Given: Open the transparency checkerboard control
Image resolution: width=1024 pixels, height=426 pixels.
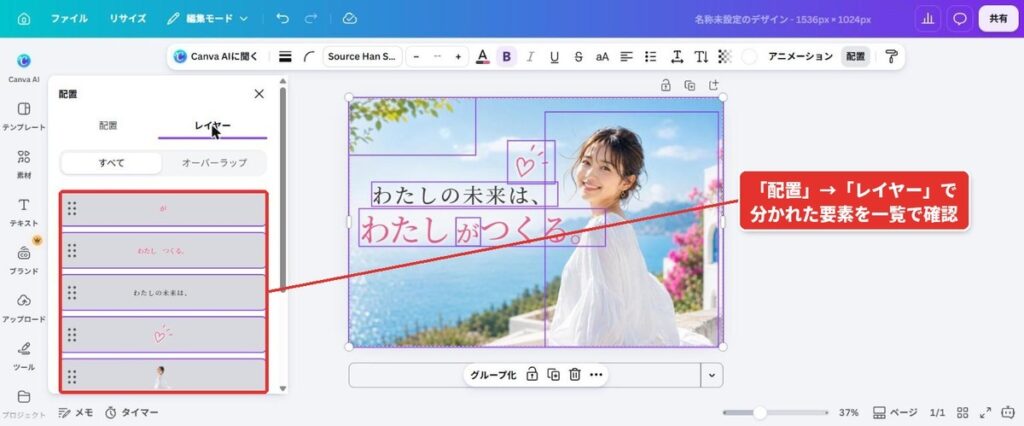Looking at the screenshot, I should coord(725,57).
